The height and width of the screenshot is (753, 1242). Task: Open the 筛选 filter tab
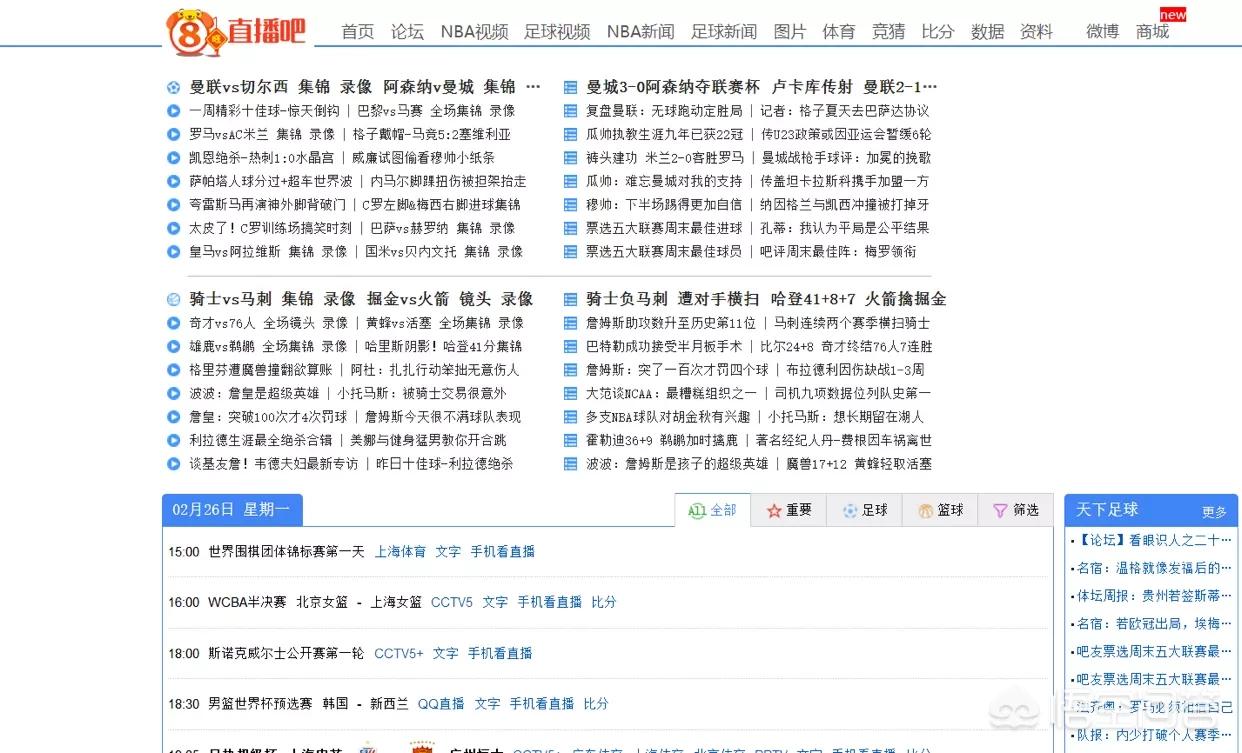pyautogui.click(x=1015, y=510)
